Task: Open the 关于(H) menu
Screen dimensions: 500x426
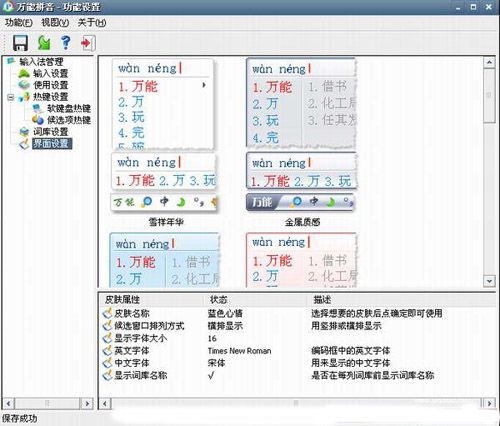Action: pos(92,22)
